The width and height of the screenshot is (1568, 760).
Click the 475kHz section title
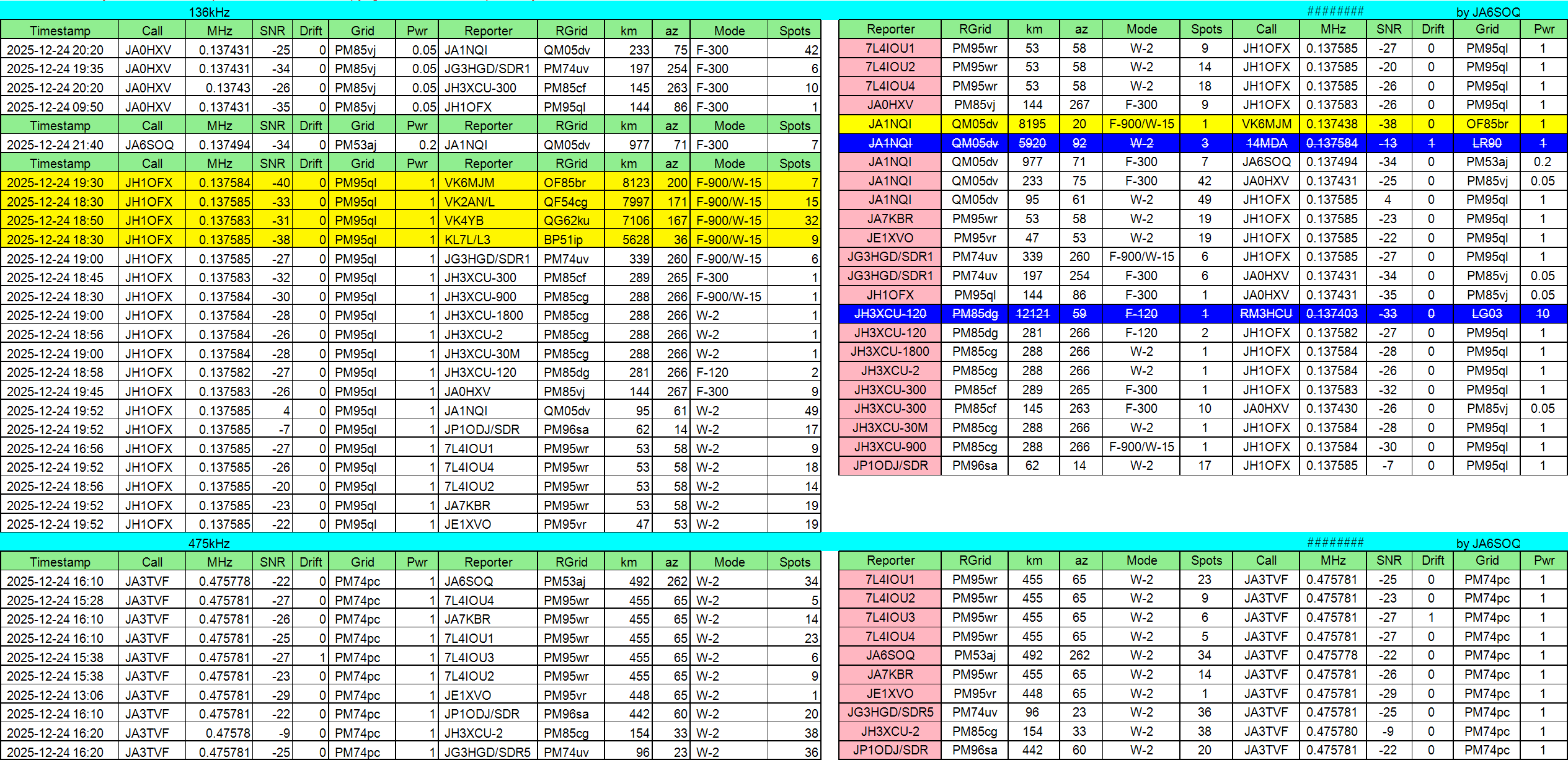(209, 543)
